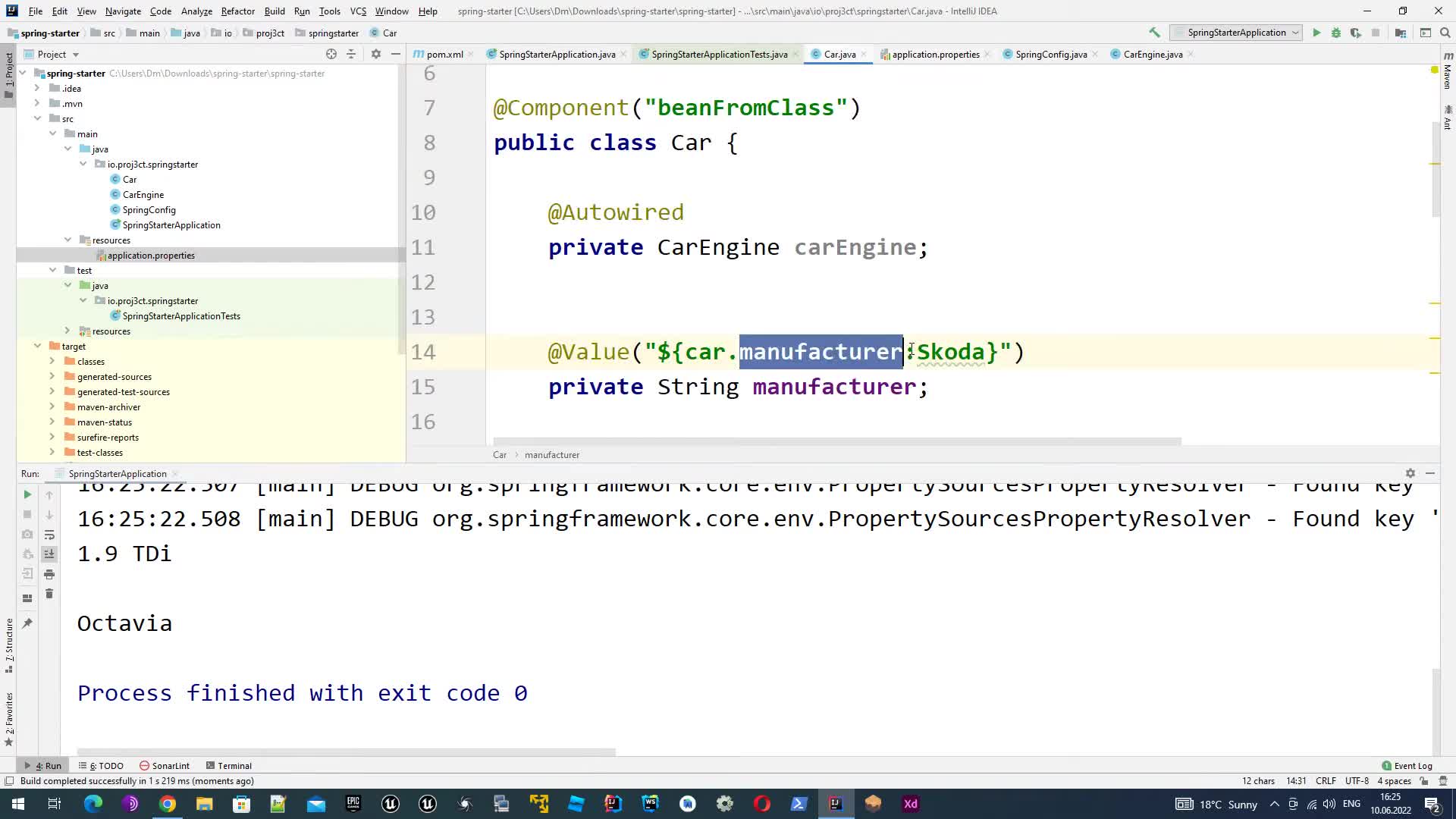Run with coverage from the top toolbar
1456x819 pixels.
coord(1356,33)
